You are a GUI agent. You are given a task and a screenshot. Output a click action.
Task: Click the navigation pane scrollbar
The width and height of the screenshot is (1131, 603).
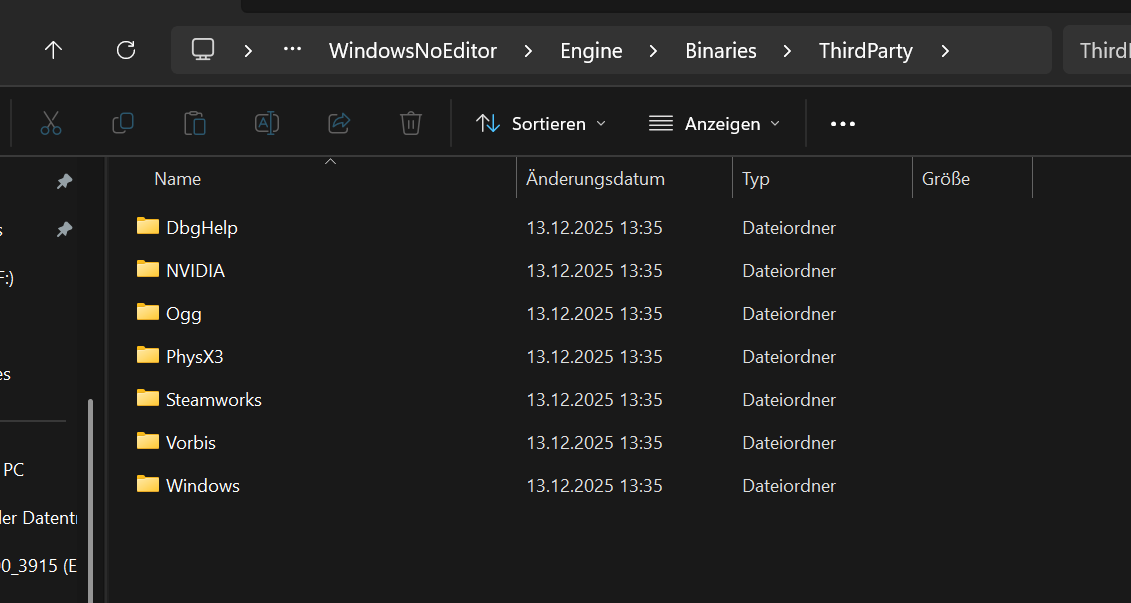pyautogui.click(x=91, y=500)
